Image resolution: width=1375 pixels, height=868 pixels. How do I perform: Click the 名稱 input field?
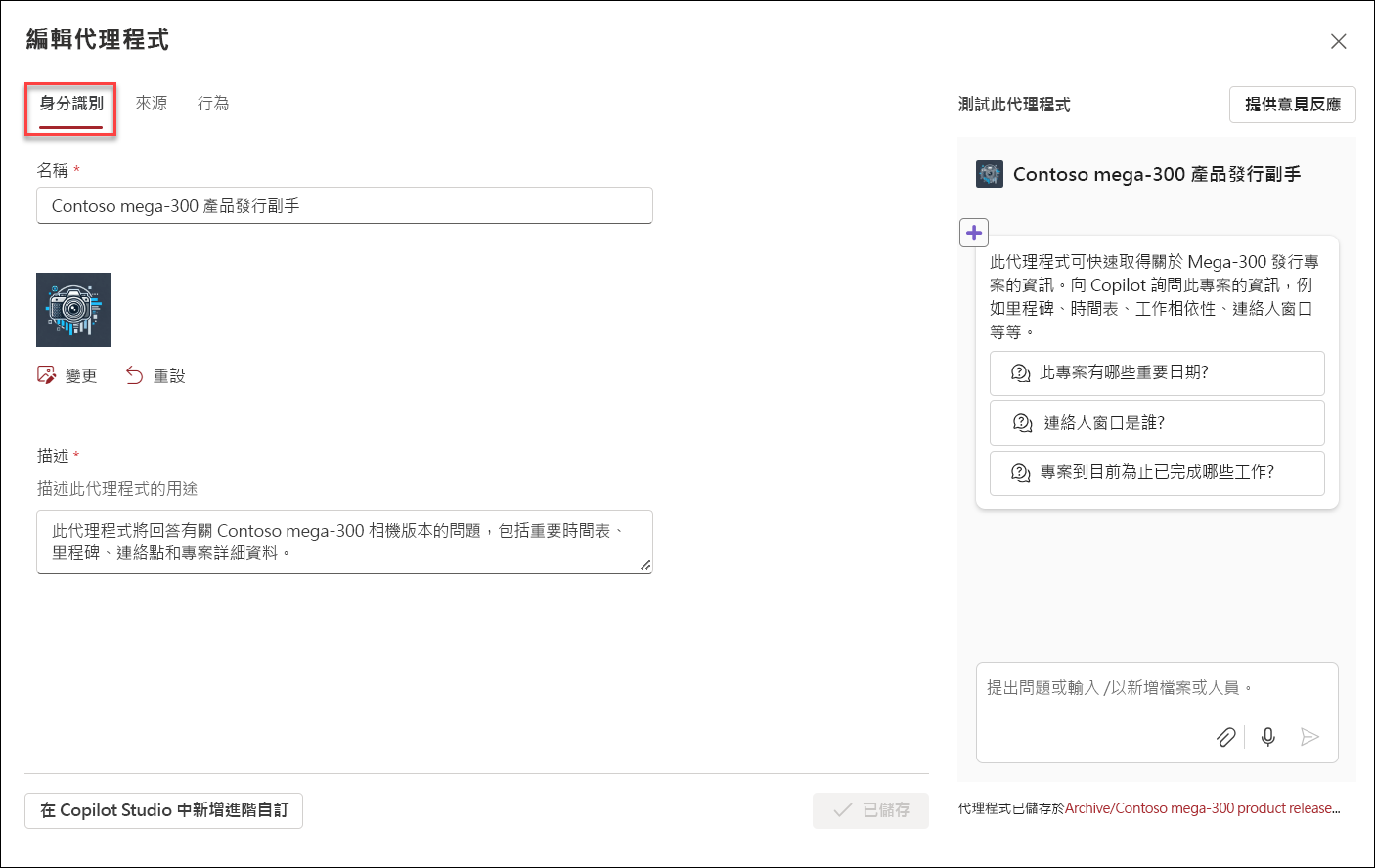pos(344,205)
